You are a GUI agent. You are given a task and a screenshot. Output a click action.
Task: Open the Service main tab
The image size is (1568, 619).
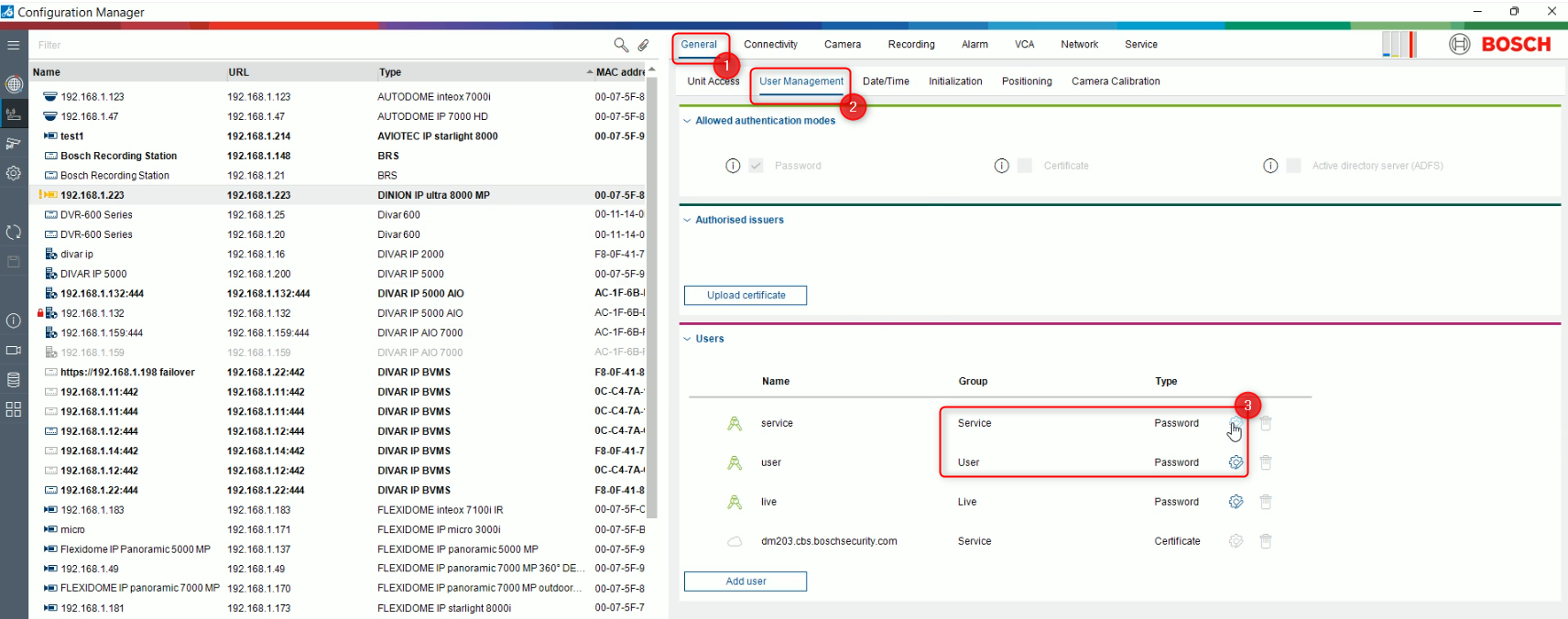pos(1141,44)
